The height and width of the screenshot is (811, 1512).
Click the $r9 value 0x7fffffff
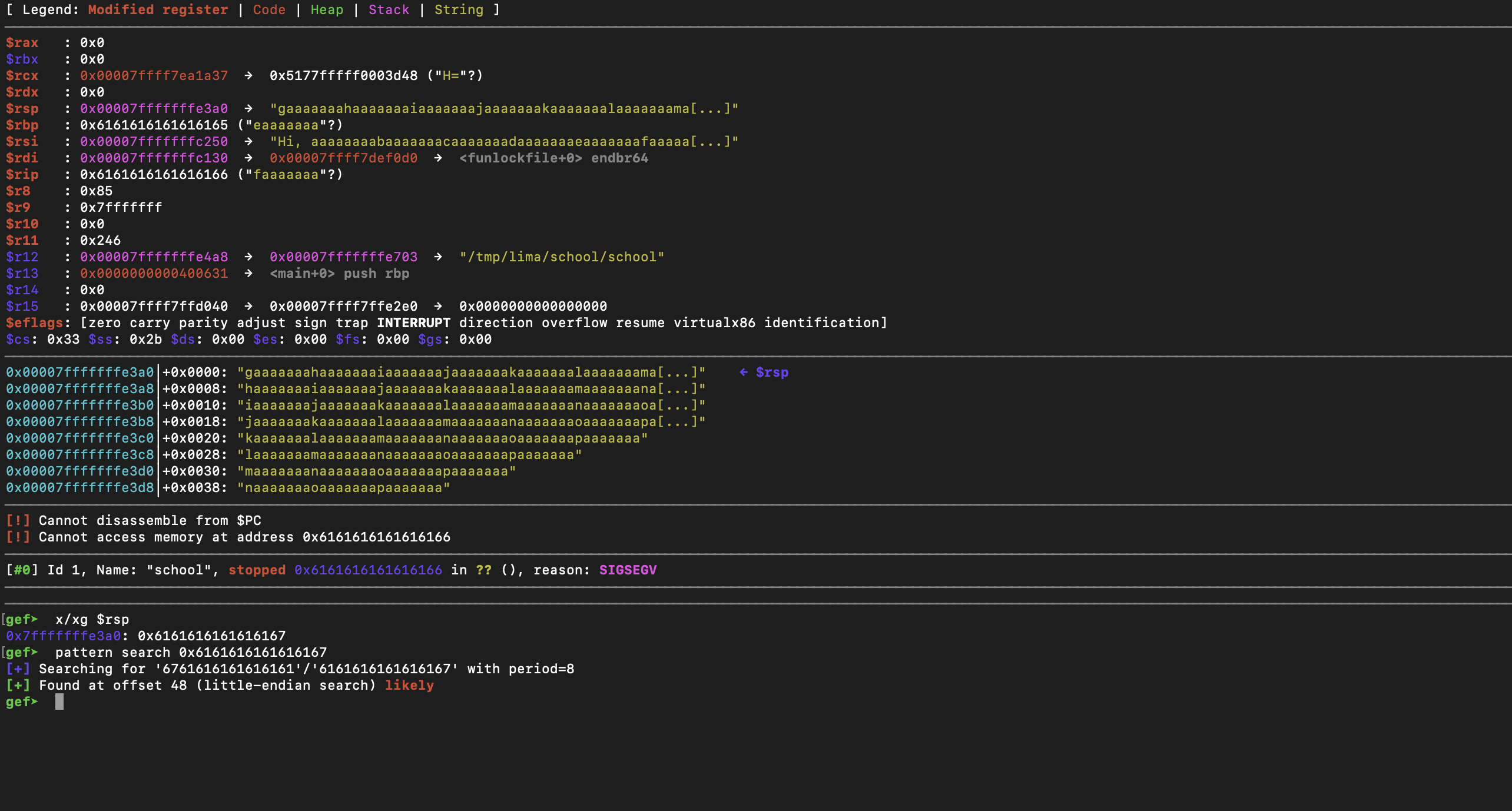tap(121, 208)
